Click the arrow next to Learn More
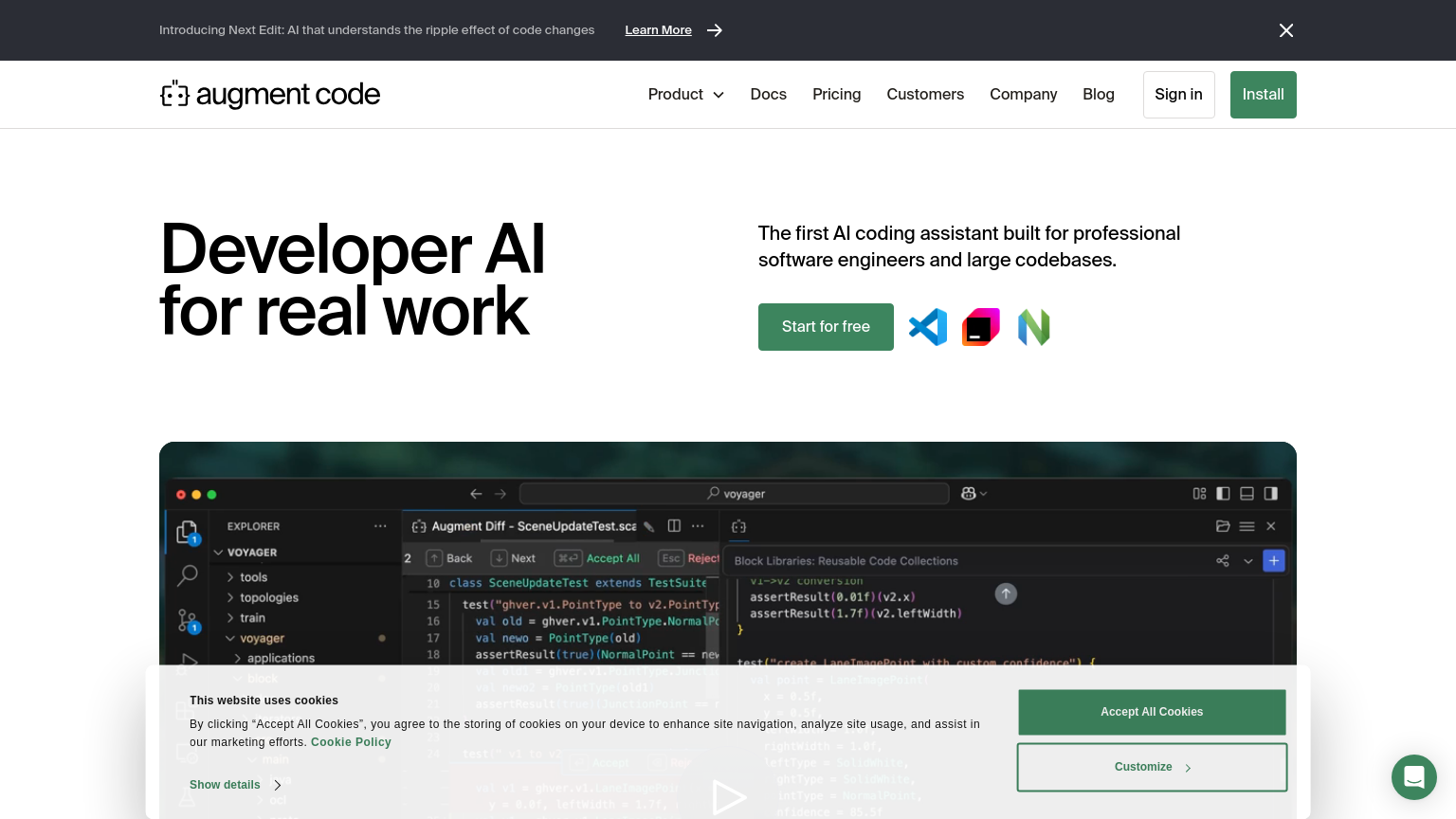 [715, 30]
